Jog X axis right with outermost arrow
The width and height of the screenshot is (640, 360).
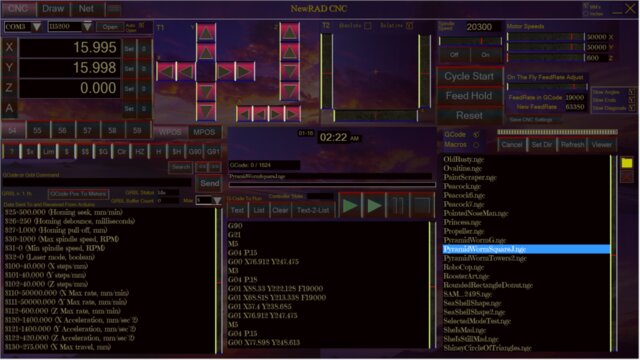click(x=244, y=71)
